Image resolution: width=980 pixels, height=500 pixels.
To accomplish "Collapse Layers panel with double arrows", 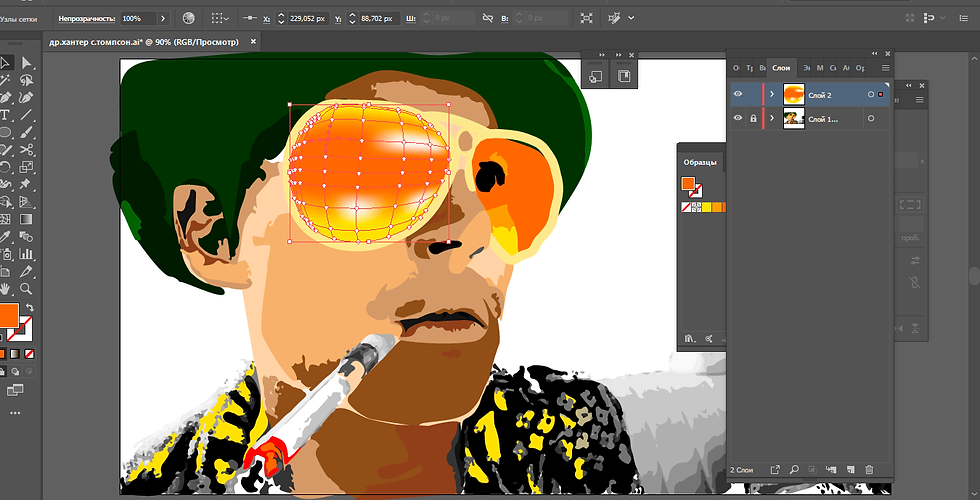I will (x=874, y=54).
